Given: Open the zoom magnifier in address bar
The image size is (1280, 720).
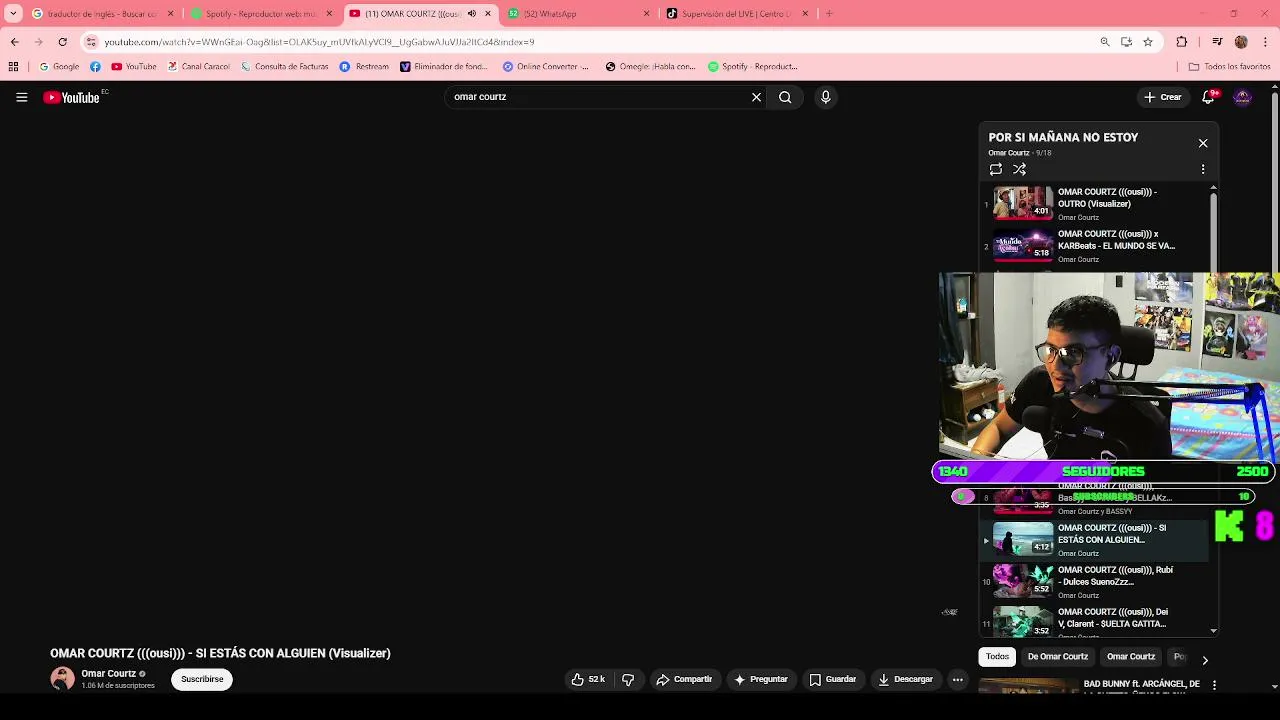Looking at the screenshot, I should click(1105, 42).
